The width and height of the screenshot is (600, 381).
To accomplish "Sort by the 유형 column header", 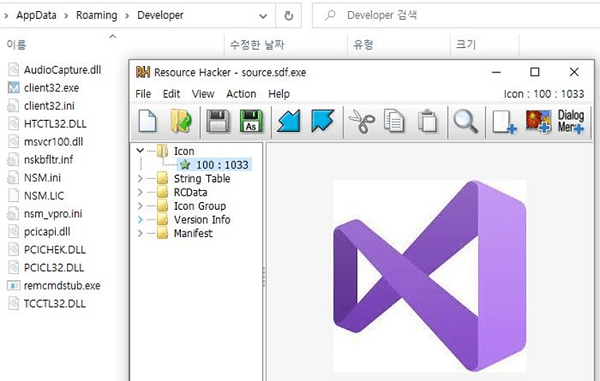I will click(363, 45).
